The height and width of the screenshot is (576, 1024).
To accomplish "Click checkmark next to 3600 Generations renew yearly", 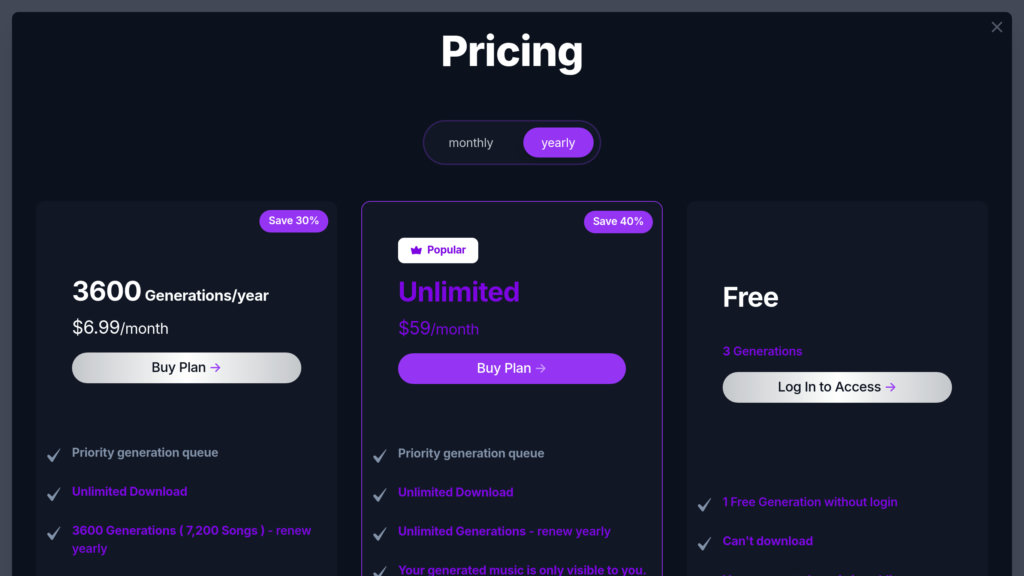I will pyautogui.click(x=54, y=533).
